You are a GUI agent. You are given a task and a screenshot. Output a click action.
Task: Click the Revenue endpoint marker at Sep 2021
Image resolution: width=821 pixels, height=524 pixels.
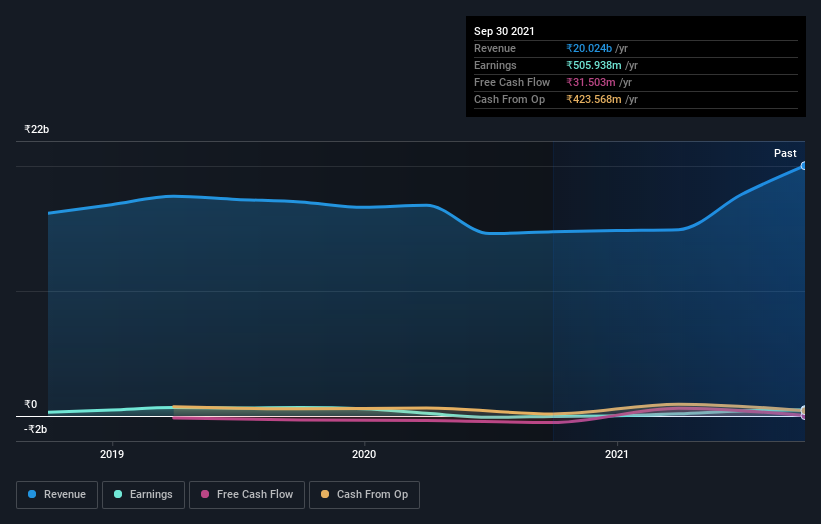click(804, 166)
